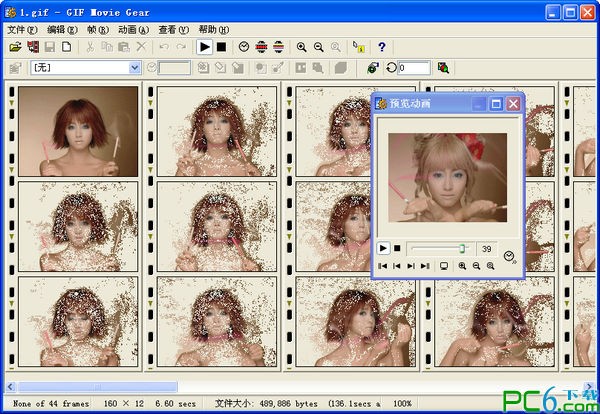600x414 pixels.
Task: Reset zoom in the preview window
Action: point(491,266)
